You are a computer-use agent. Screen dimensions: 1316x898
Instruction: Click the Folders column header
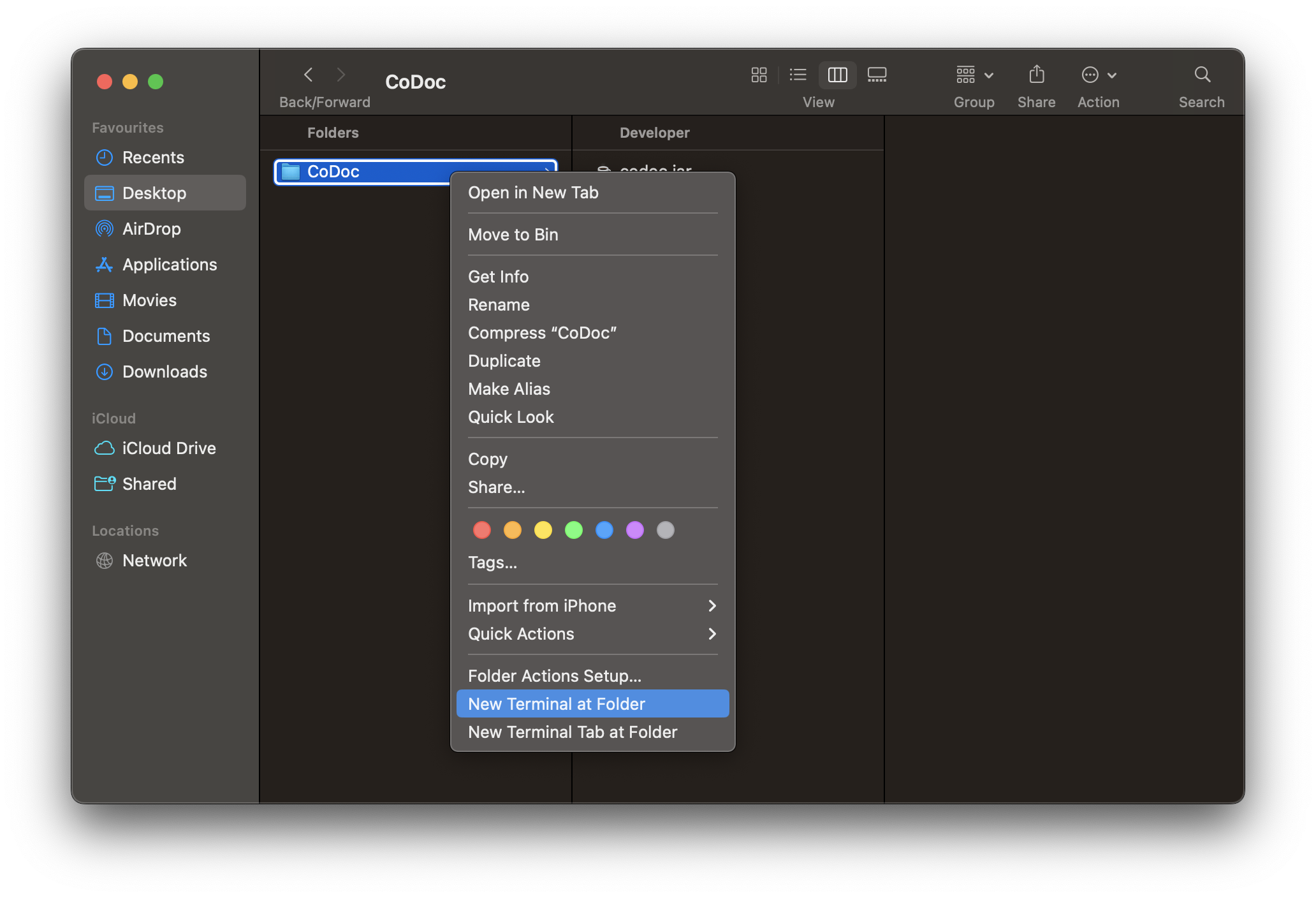(x=333, y=133)
